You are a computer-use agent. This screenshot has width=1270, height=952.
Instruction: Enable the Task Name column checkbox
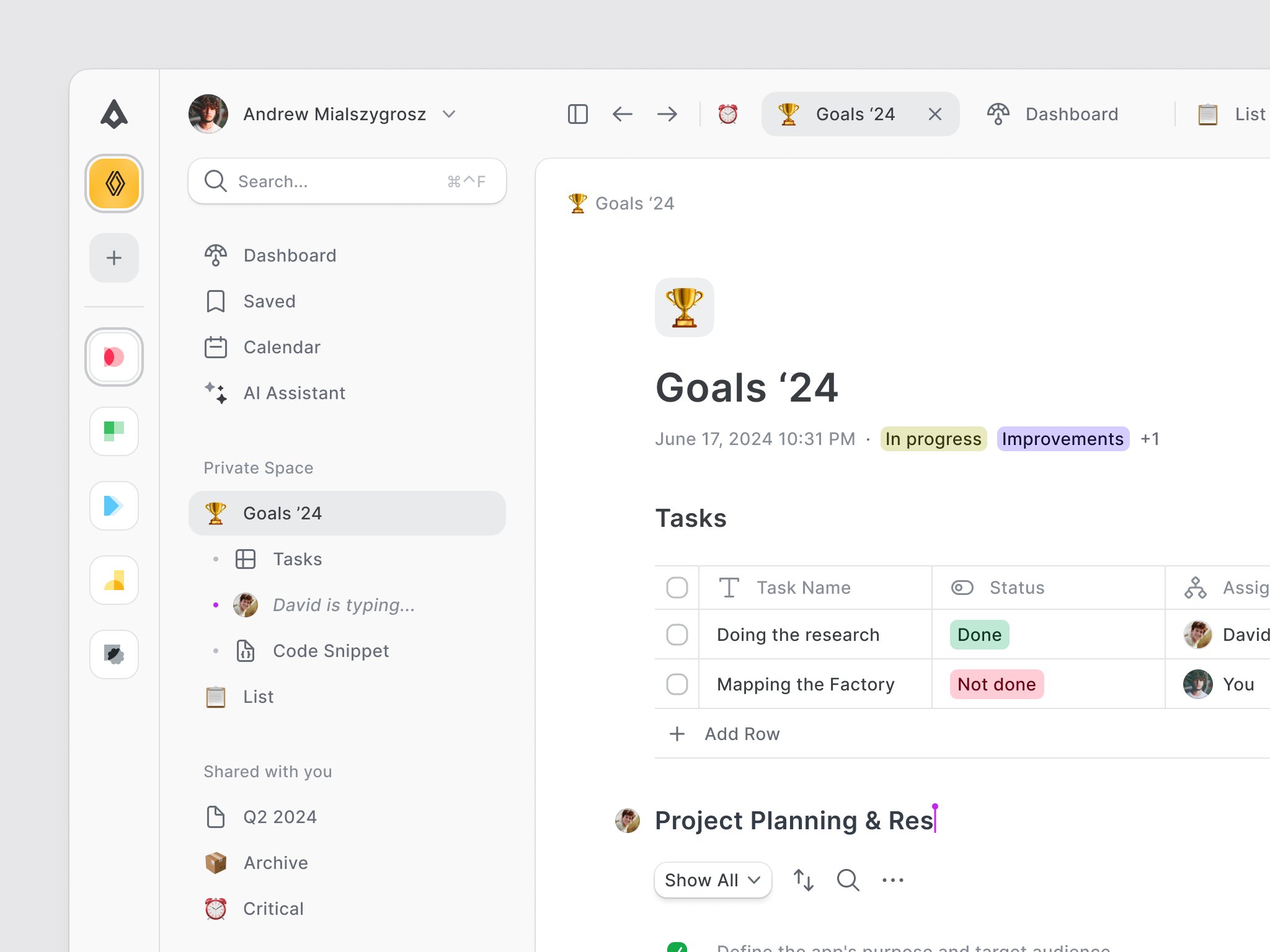tap(678, 588)
